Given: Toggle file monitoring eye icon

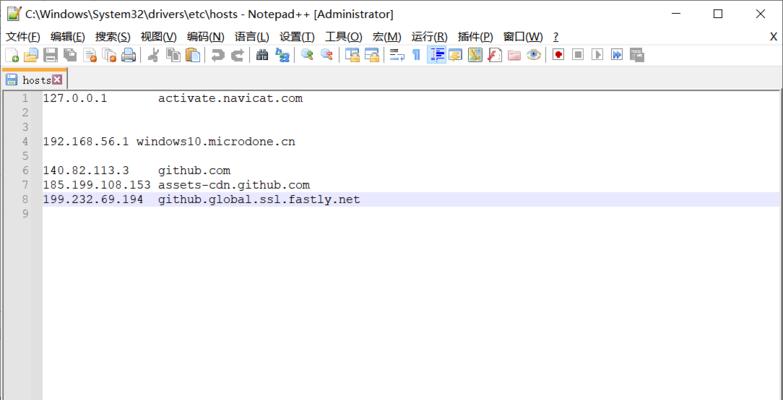Looking at the screenshot, I should click(533, 55).
